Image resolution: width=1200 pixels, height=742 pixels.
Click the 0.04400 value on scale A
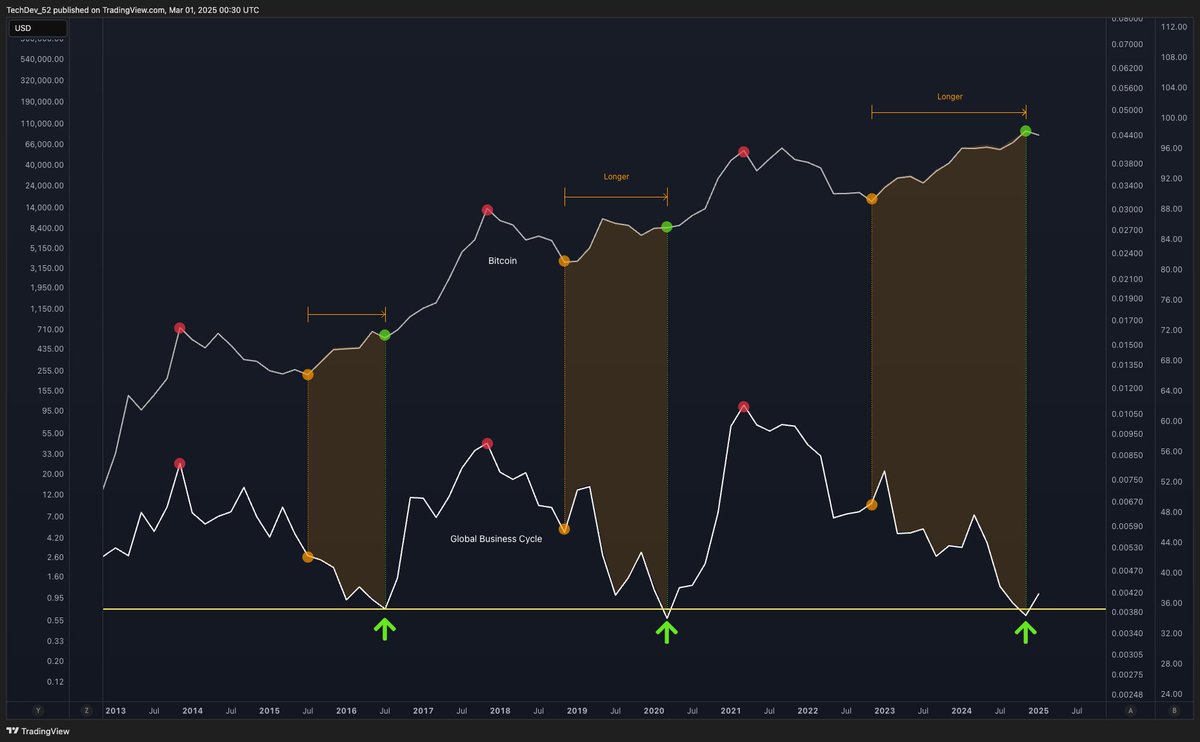[1126, 135]
